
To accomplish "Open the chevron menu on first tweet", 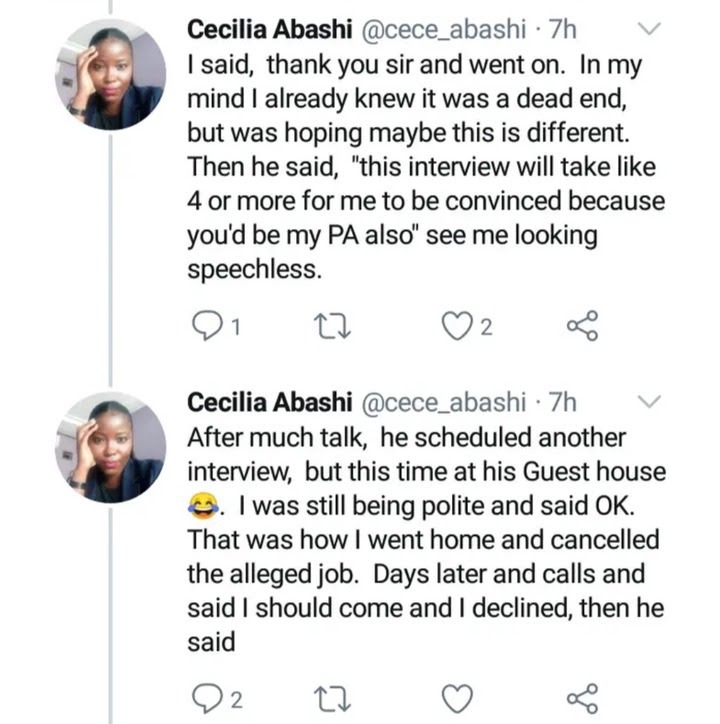I will [x=649, y=29].
